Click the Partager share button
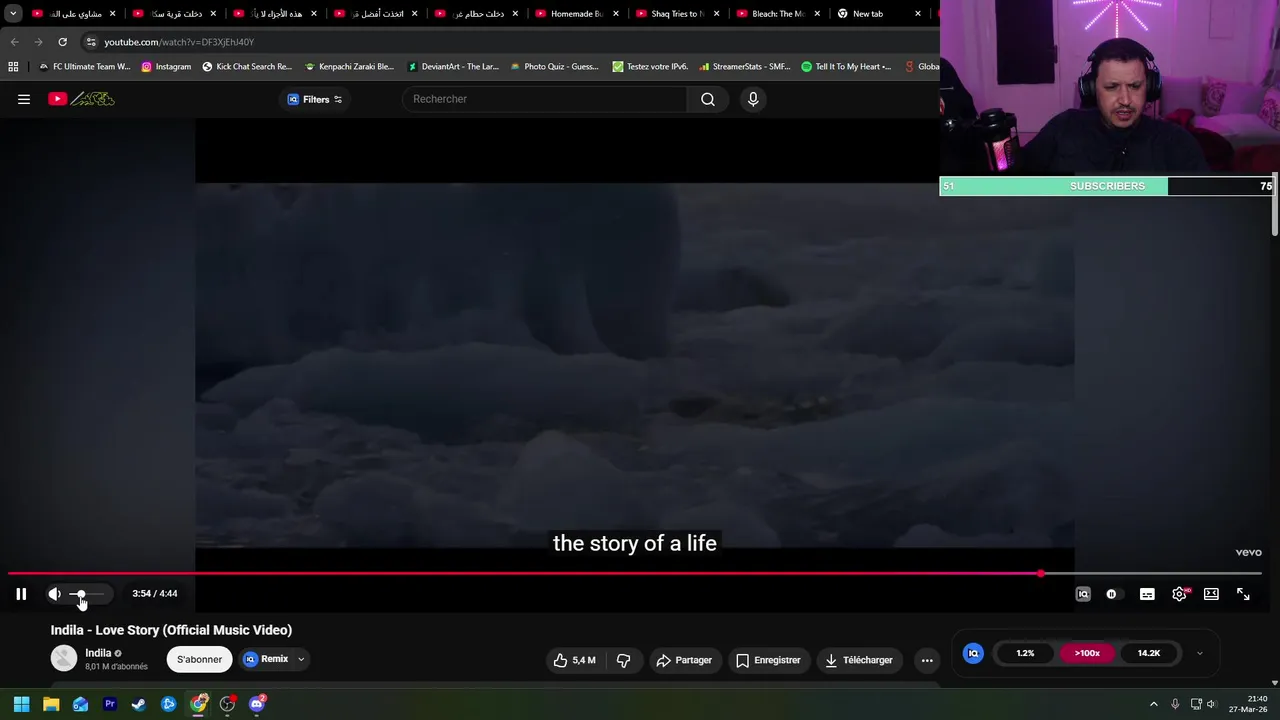The width and height of the screenshot is (1280, 720). (x=684, y=660)
